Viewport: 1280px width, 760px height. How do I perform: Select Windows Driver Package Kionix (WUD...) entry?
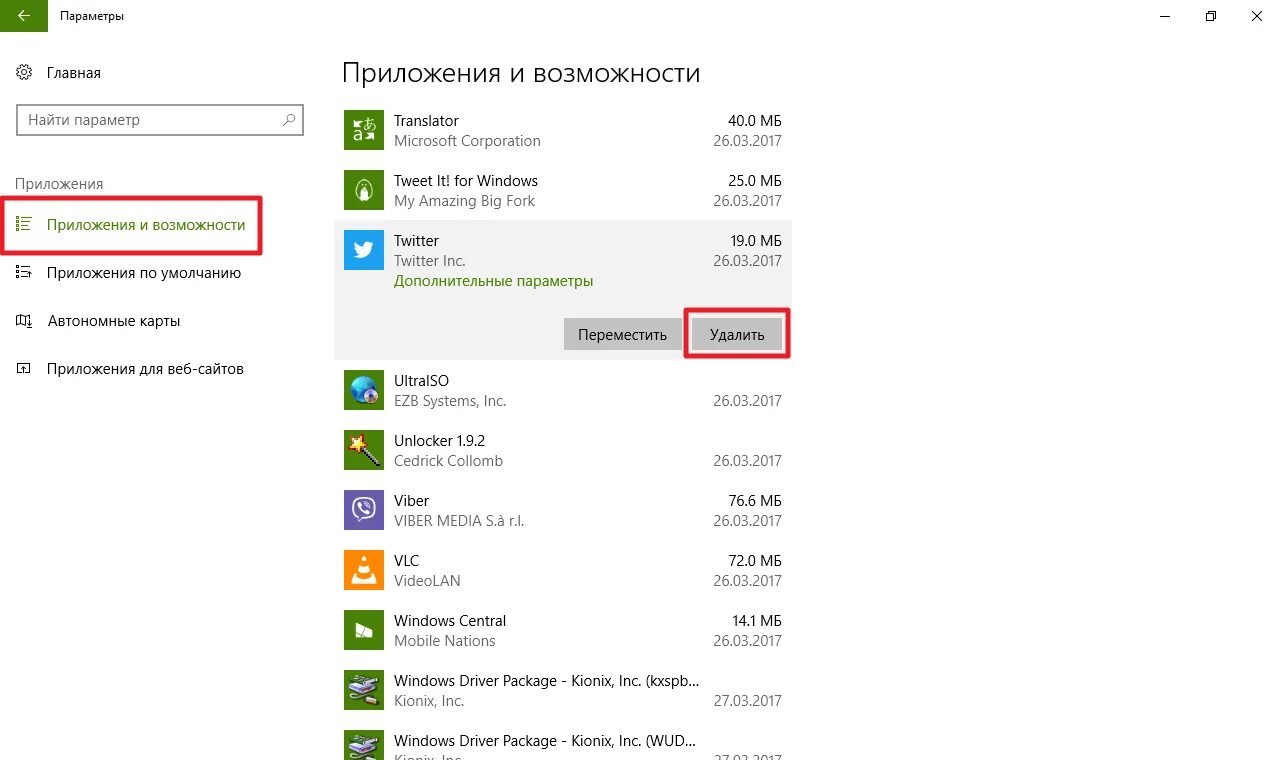(546, 741)
